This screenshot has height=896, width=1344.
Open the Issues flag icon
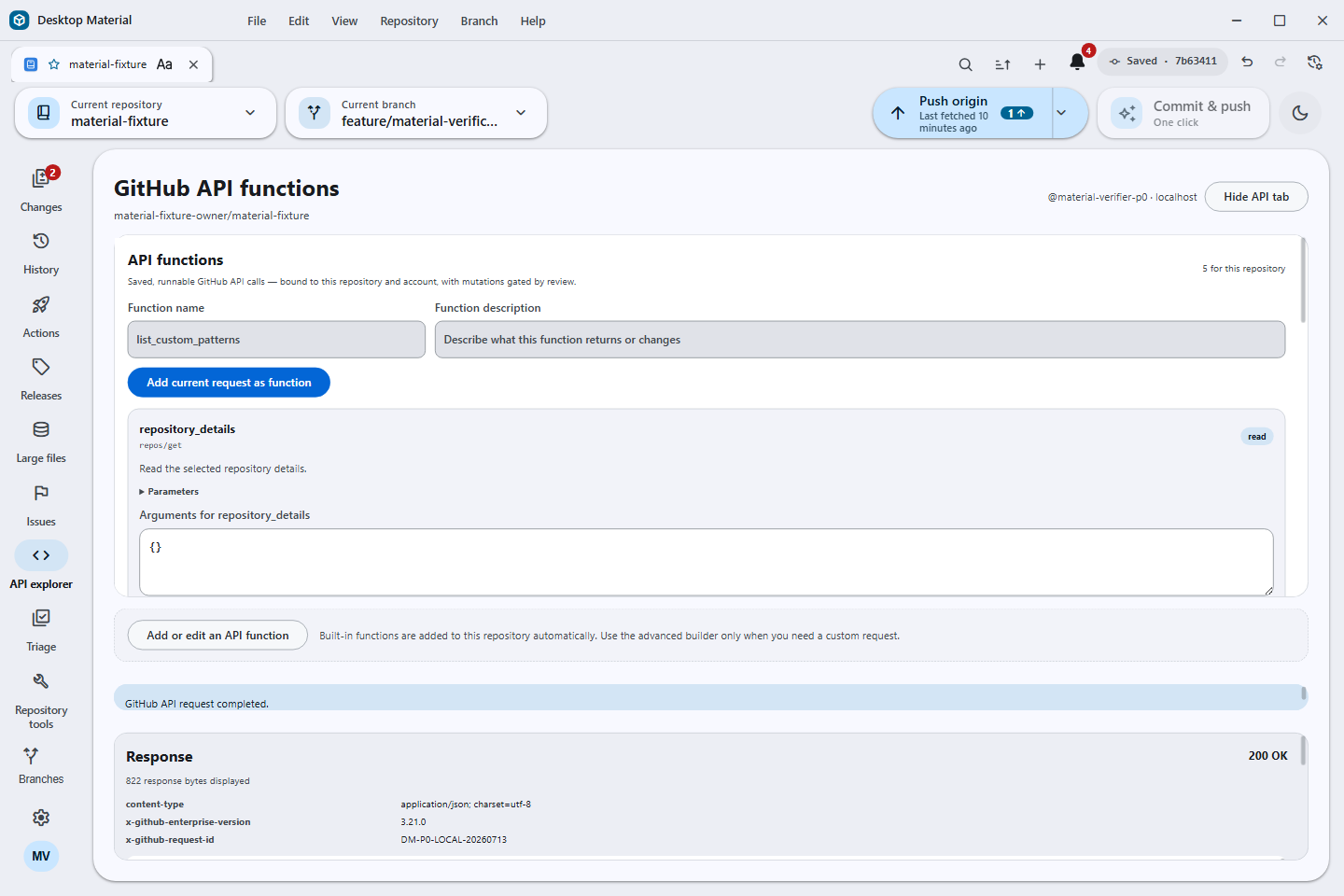(41, 493)
